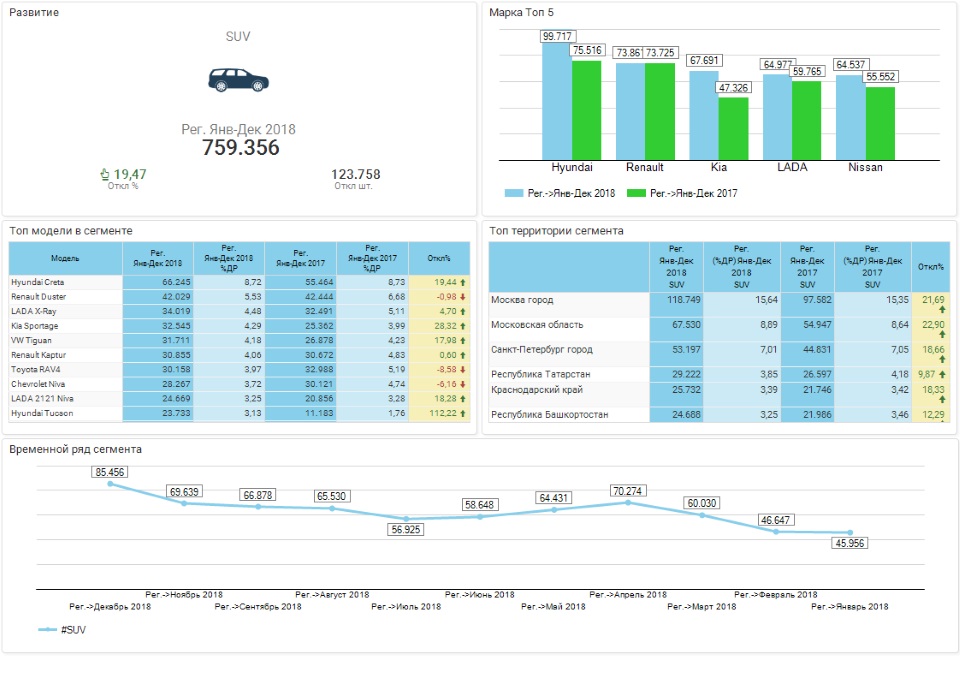960x679 pixels.
Task: Click the 70.274 data point for April
Action: click(x=628, y=502)
